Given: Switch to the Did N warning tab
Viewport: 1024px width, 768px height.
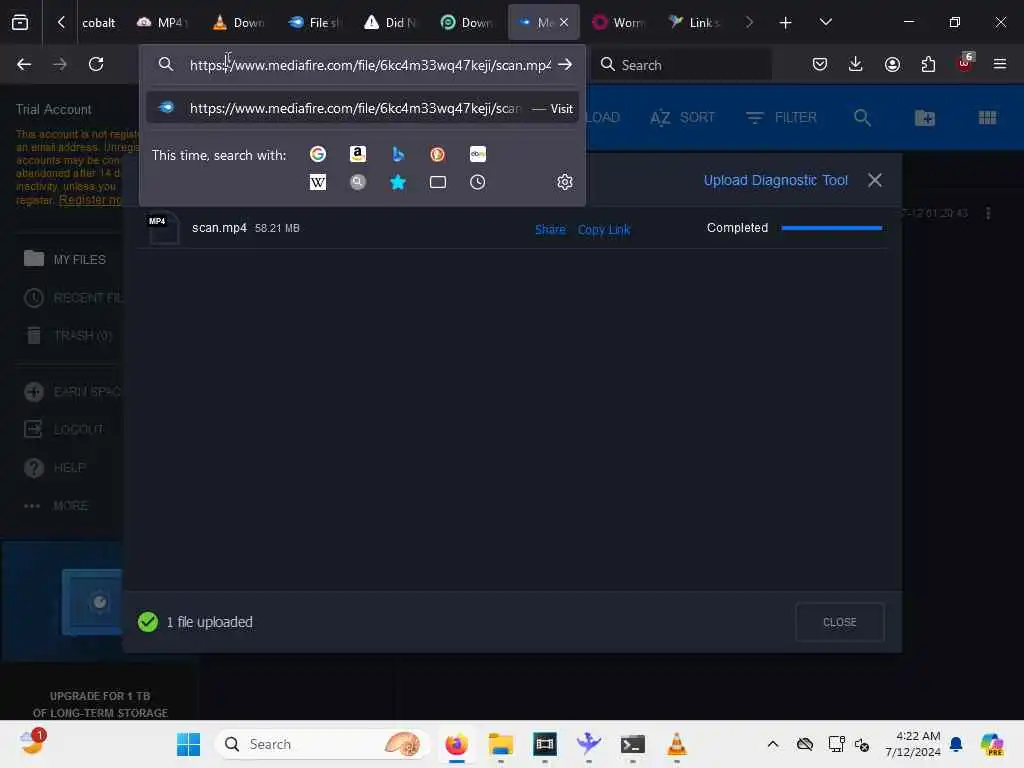Looking at the screenshot, I should tap(391, 22).
